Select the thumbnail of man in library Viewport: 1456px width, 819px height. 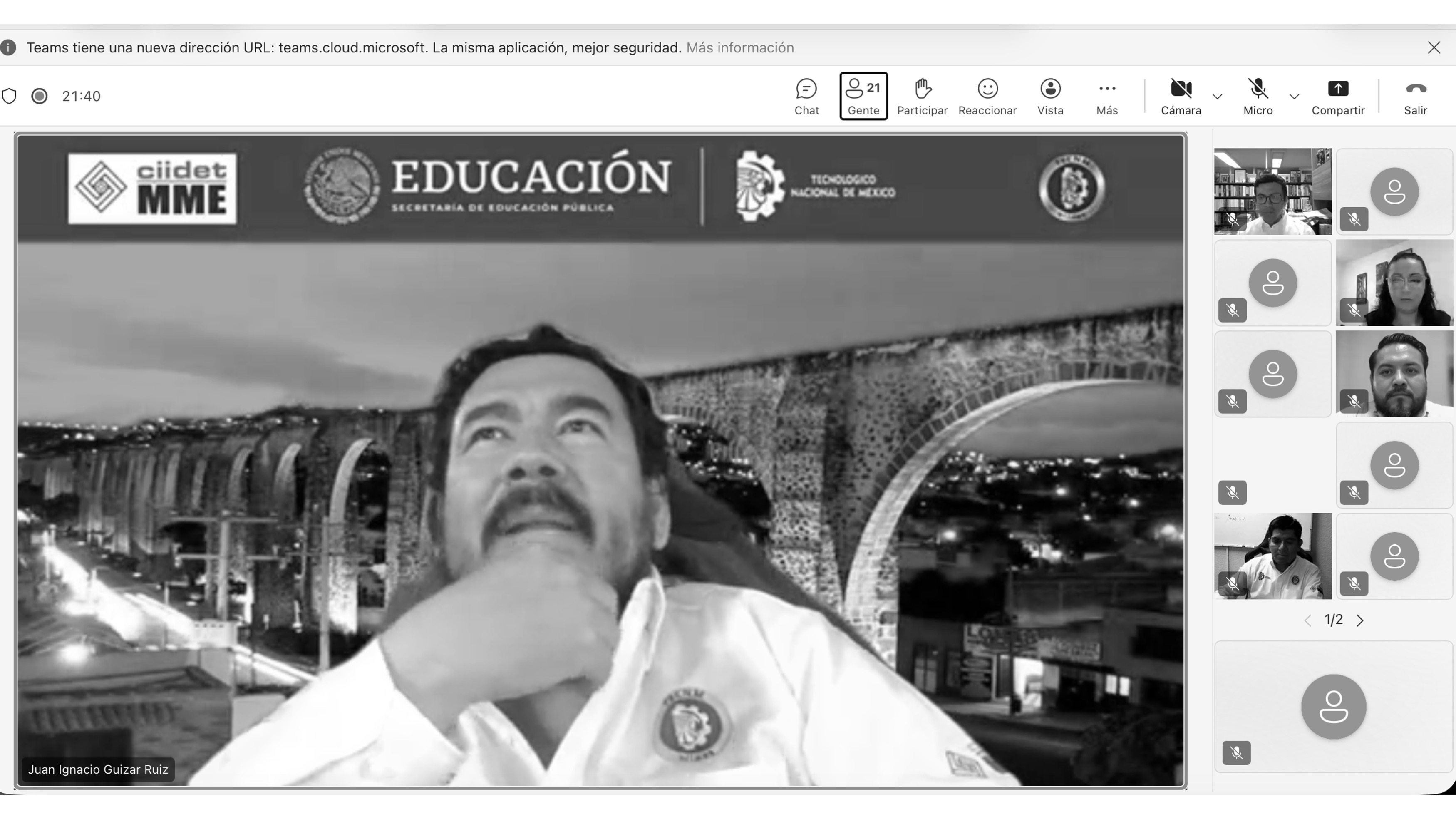coord(1272,191)
